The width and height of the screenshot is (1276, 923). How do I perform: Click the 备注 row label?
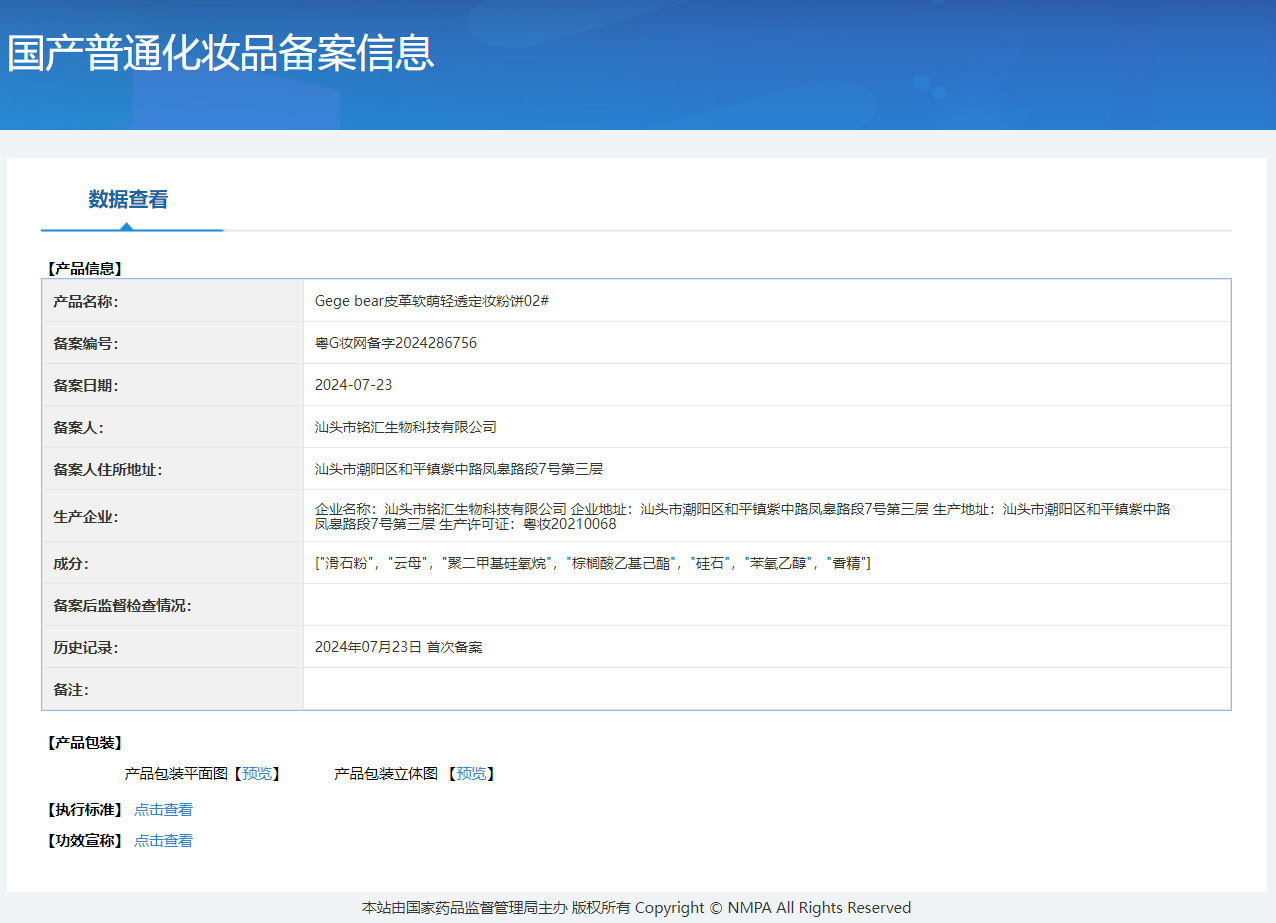tap(71, 689)
